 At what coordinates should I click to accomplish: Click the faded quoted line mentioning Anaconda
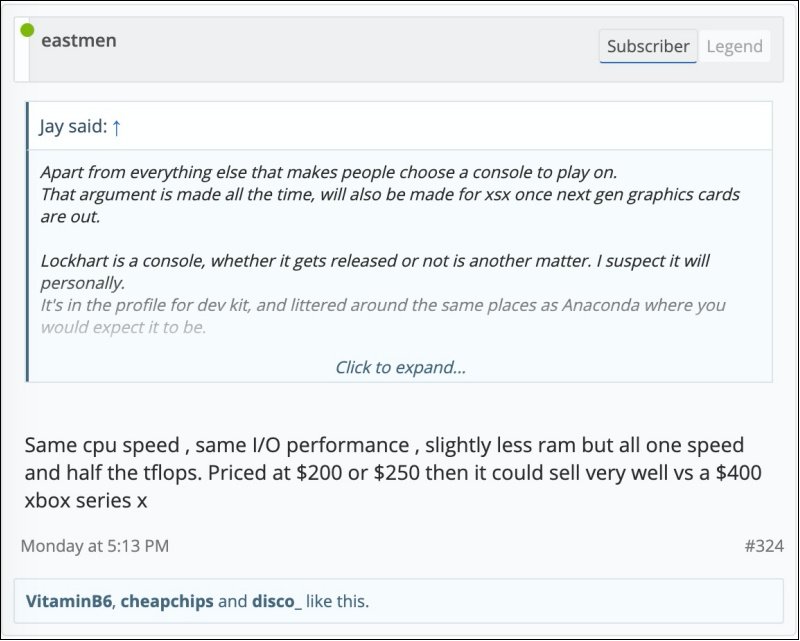[x=383, y=305]
